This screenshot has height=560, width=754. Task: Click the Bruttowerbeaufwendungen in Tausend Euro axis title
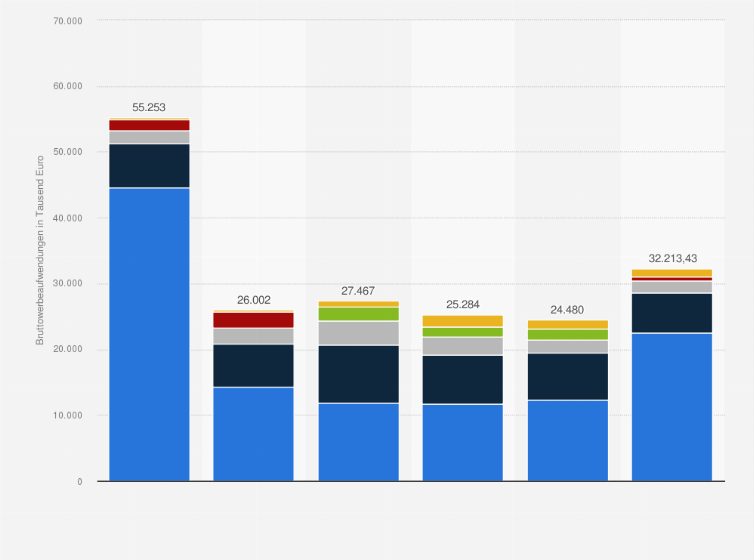pos(41,250)
